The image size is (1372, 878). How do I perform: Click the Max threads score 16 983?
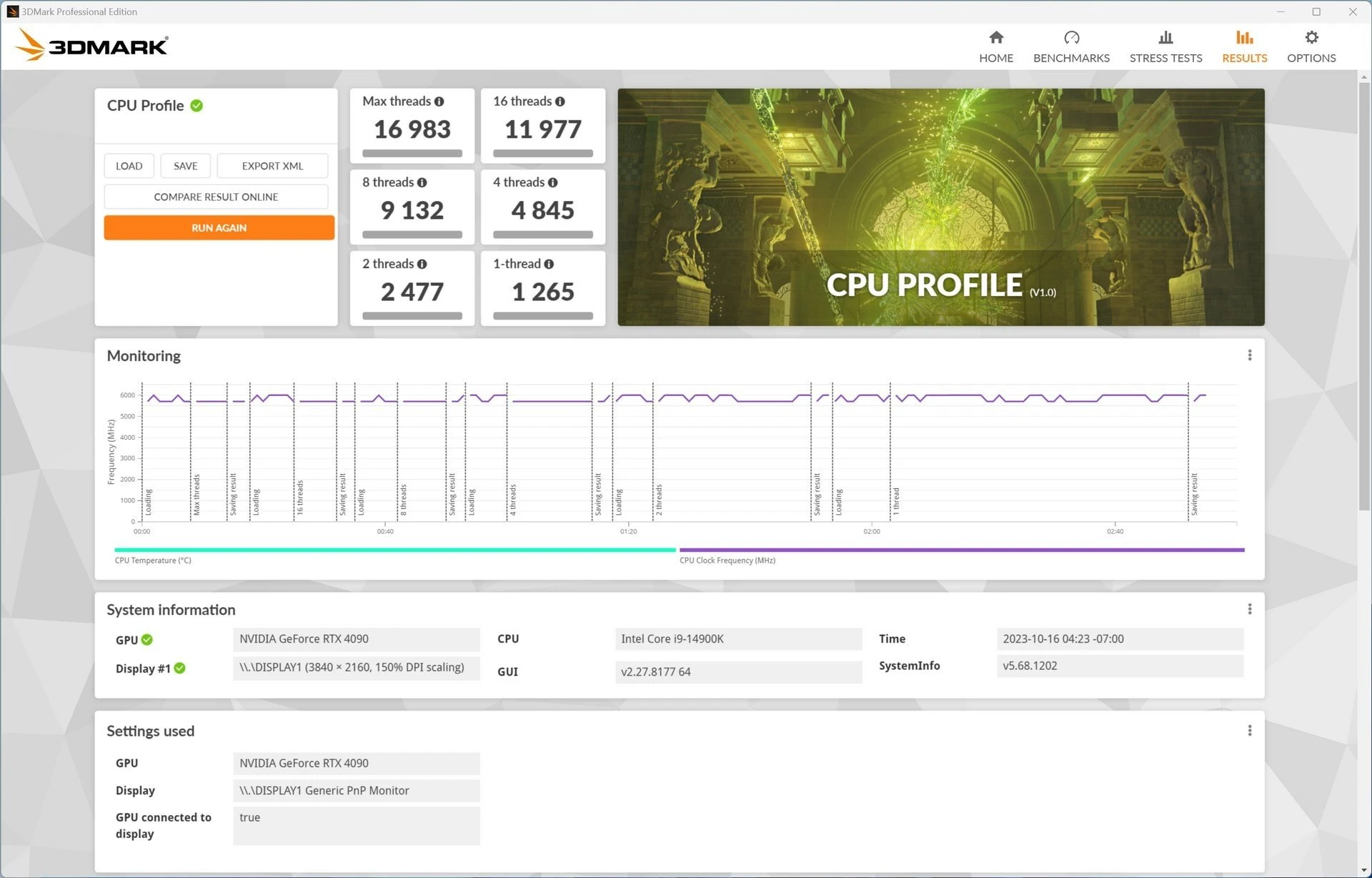click(x=412, y=129)
